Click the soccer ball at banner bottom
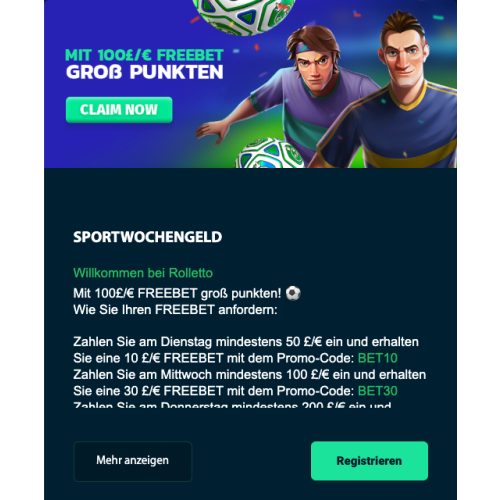Screen dimensions: 500x500 tap(269, 154)
